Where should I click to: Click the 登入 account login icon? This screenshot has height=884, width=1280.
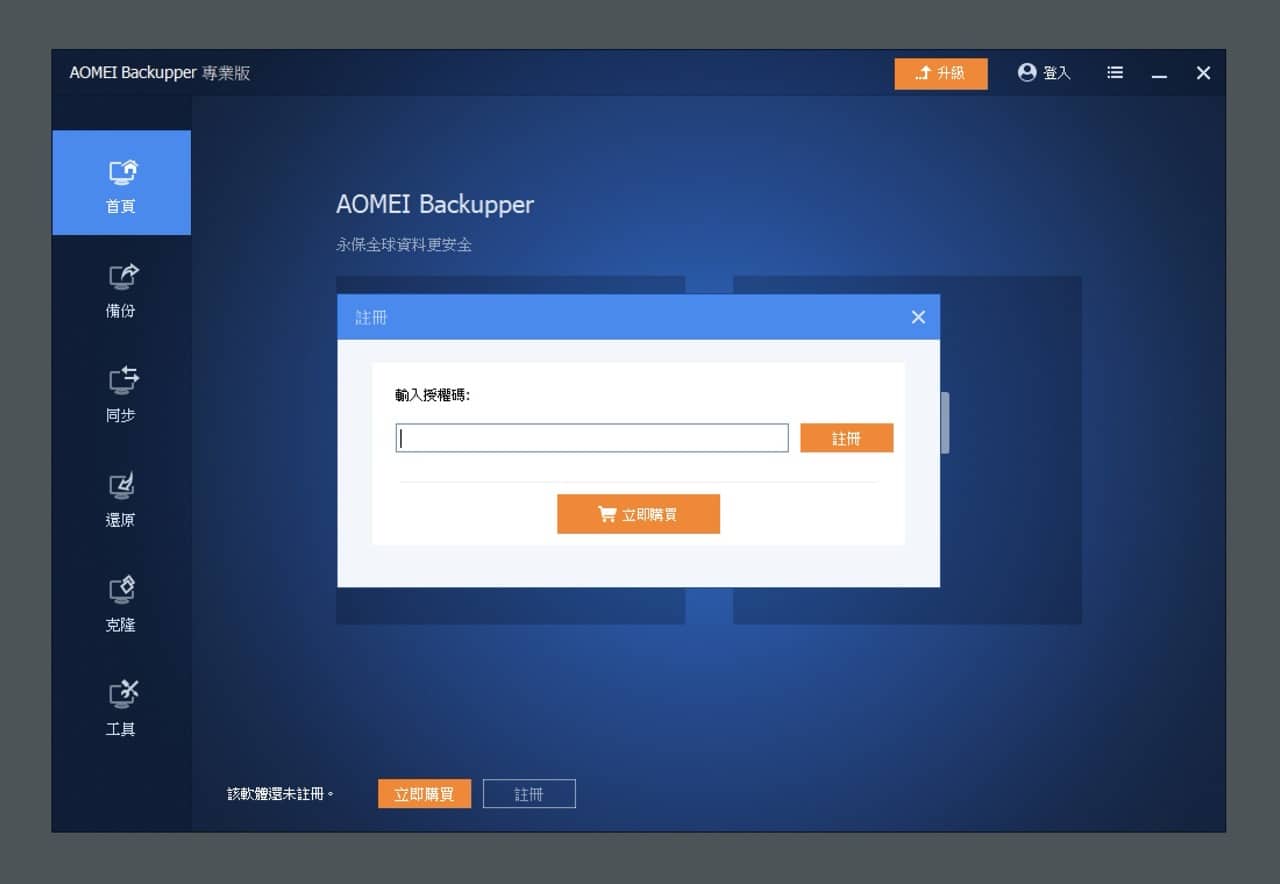tap(1044, 73)
